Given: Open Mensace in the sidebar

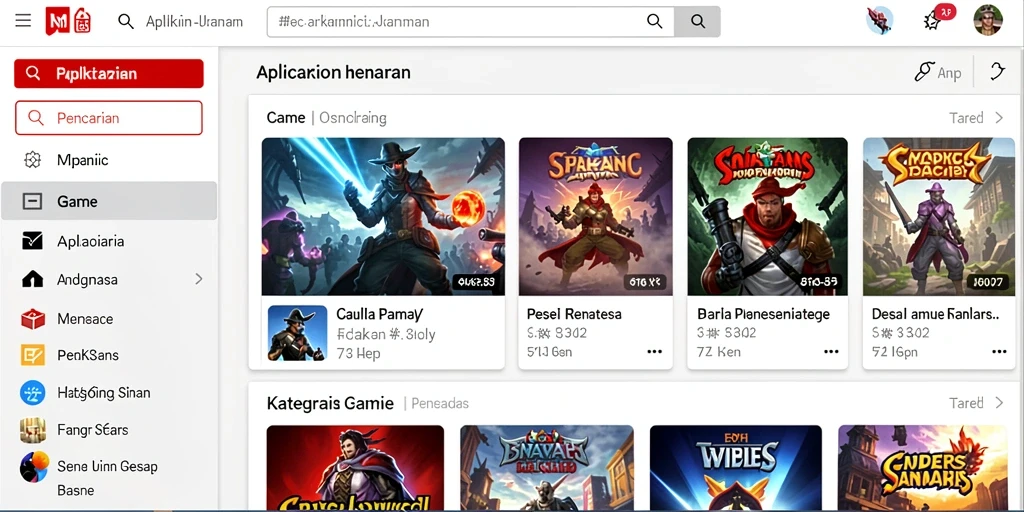Looking at the screenshot, I should click(85, 319).
